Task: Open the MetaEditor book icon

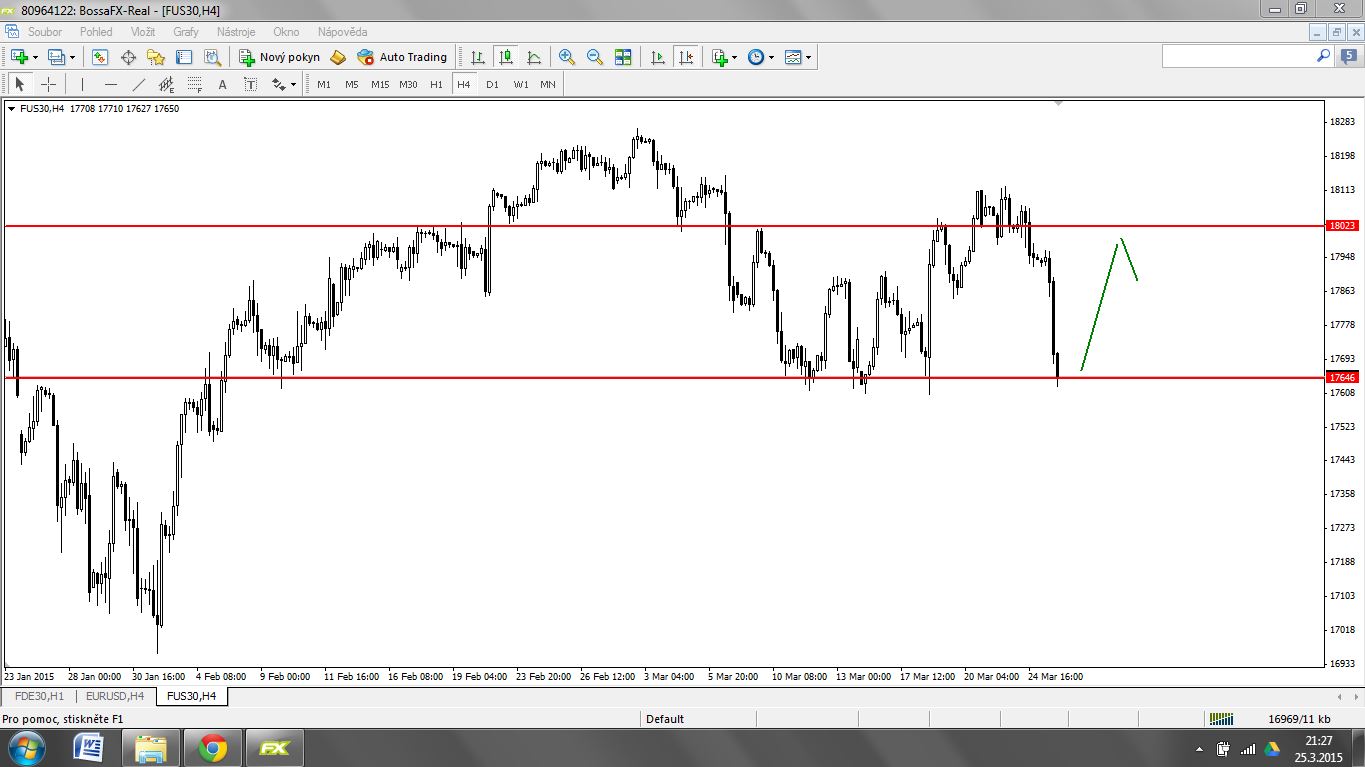Action: click(338, 57)
